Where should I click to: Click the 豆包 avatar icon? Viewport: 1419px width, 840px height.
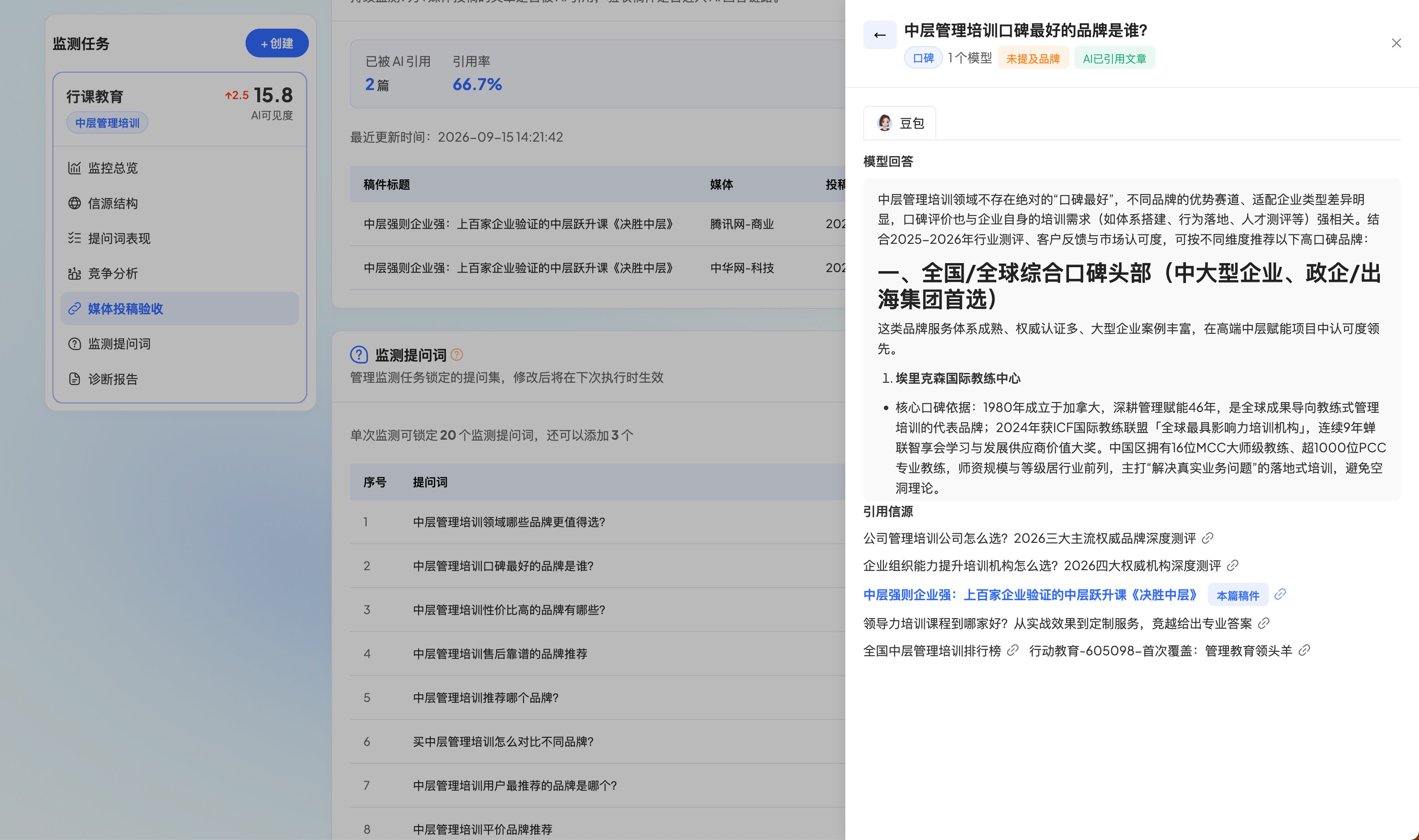coord(884,123)
